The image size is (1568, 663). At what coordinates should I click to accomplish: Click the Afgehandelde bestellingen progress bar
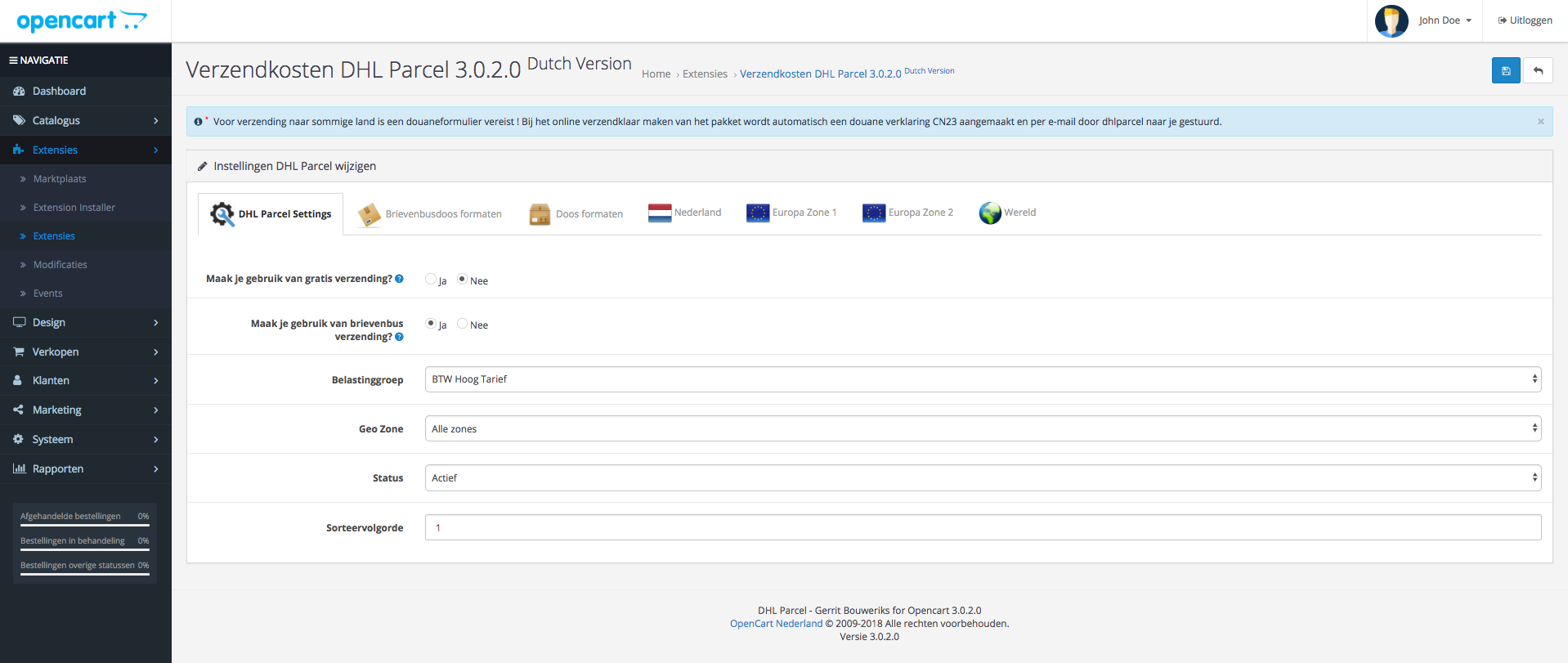[85, 526]
